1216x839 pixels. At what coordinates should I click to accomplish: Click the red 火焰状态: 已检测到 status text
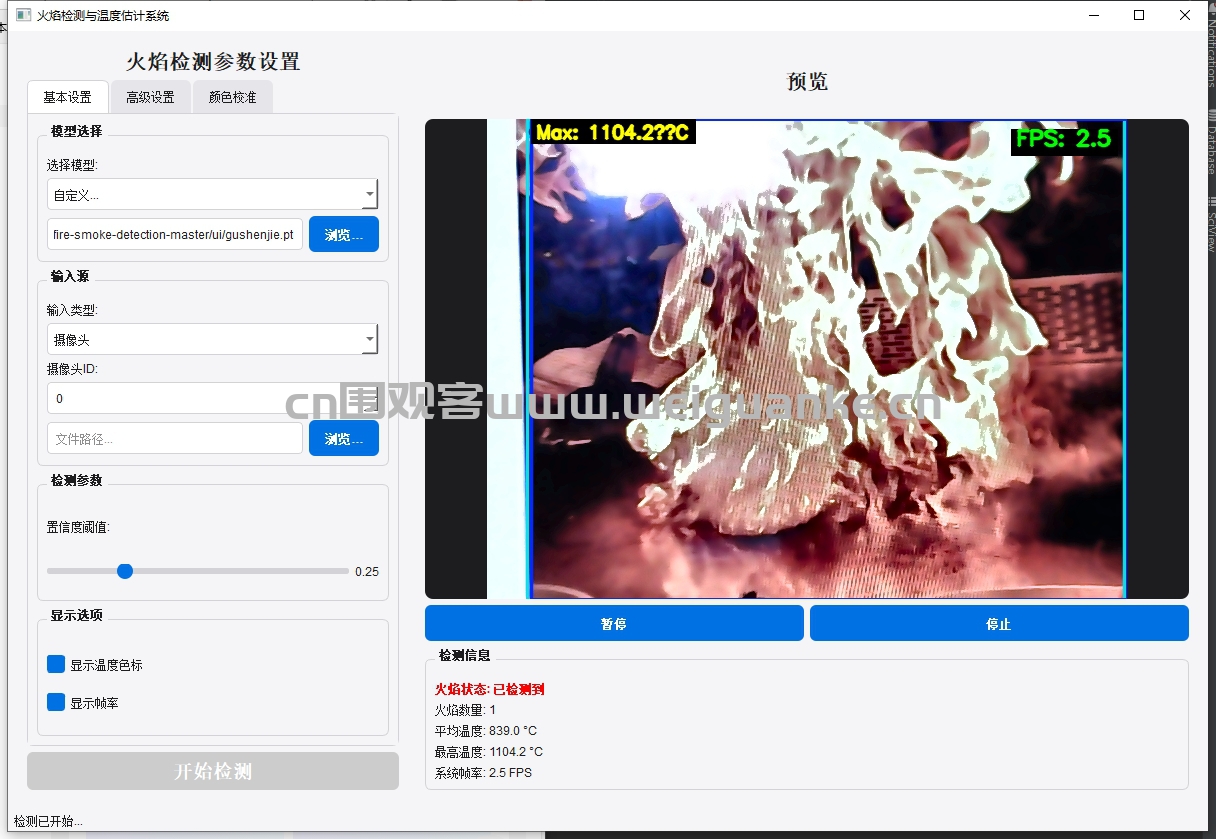coord(490,689)
